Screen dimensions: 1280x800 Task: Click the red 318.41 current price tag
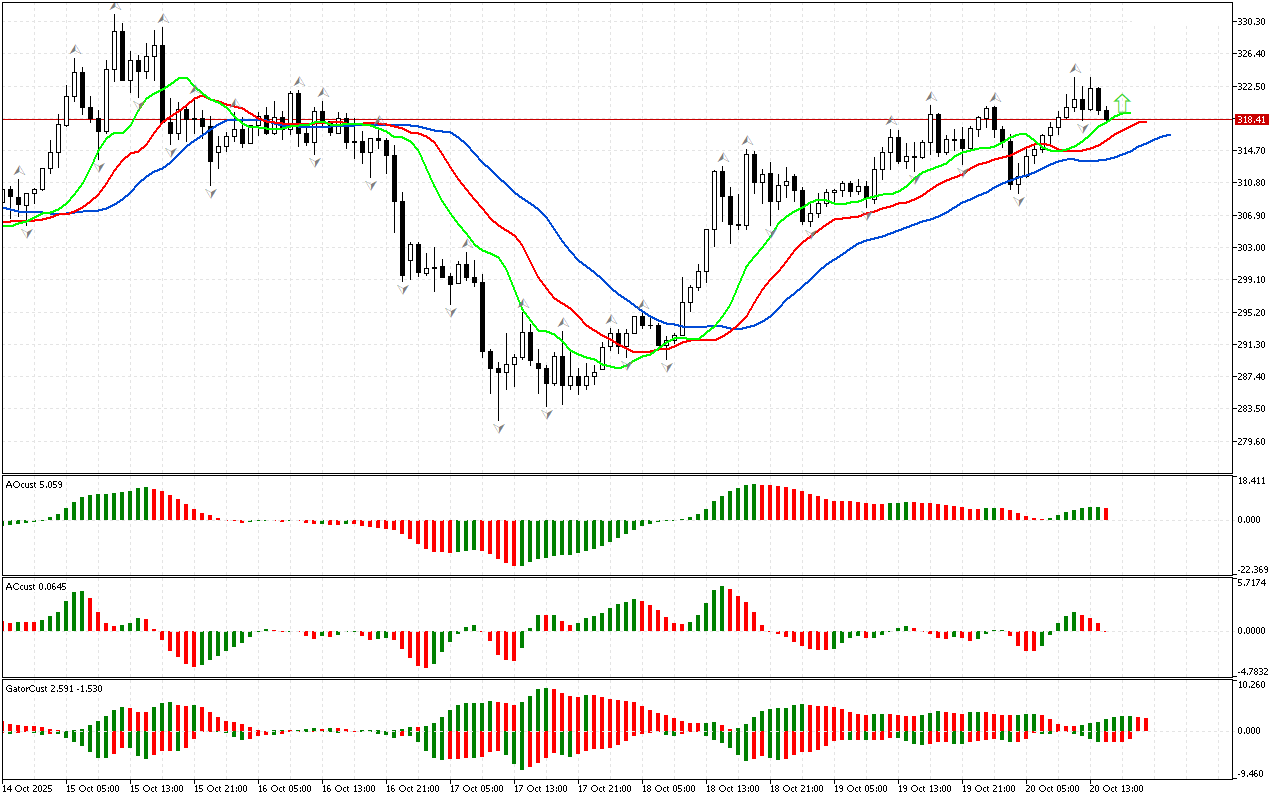tap(1251, 119)
